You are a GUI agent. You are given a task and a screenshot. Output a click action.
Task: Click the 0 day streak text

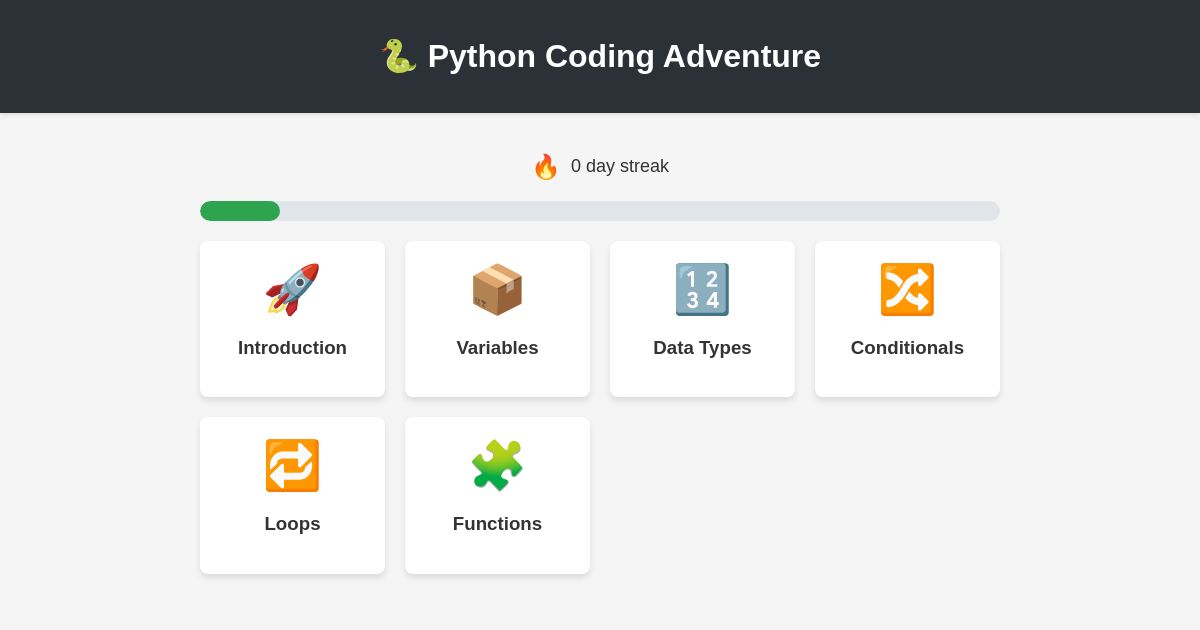pyautogui.click(x=620, y=166)
